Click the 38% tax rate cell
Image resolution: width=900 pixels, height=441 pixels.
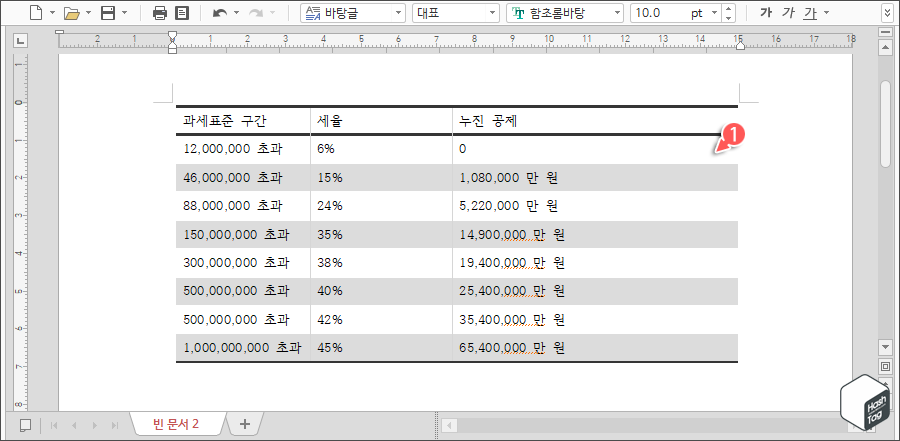(x=382, y=263)
